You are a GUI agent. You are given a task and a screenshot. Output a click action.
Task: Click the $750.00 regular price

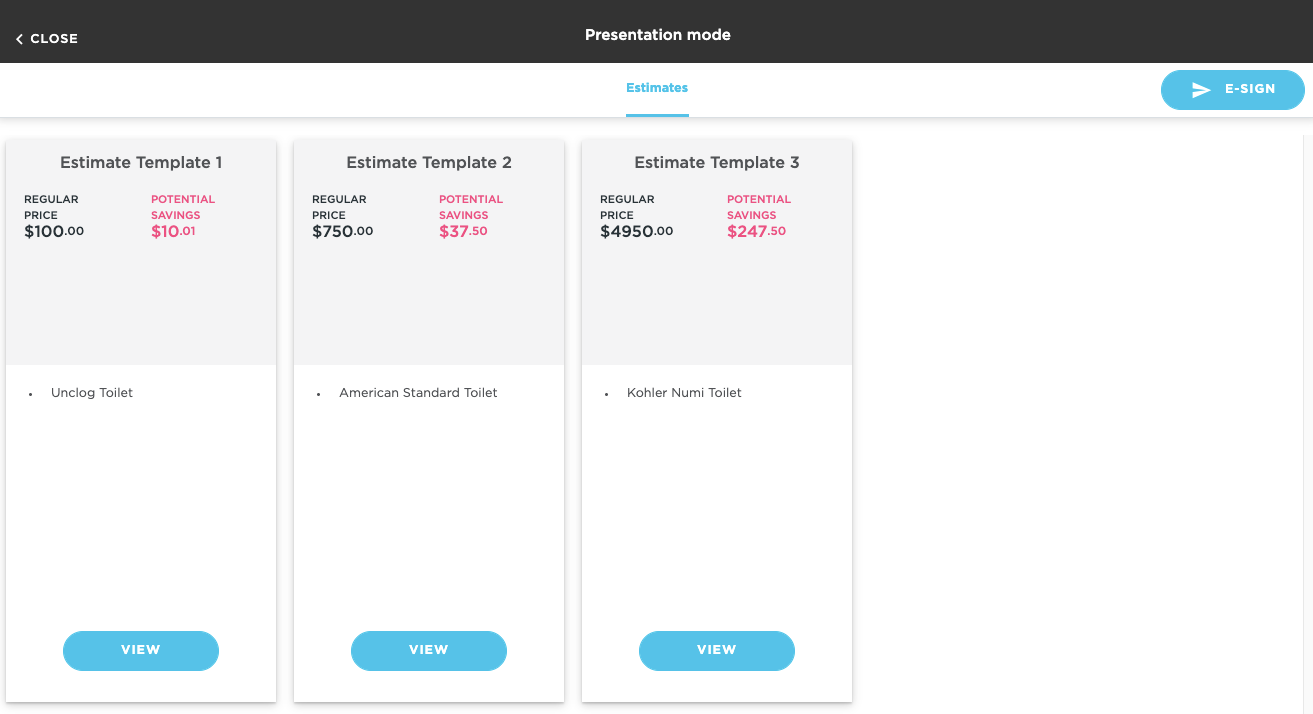coord(342,230)
